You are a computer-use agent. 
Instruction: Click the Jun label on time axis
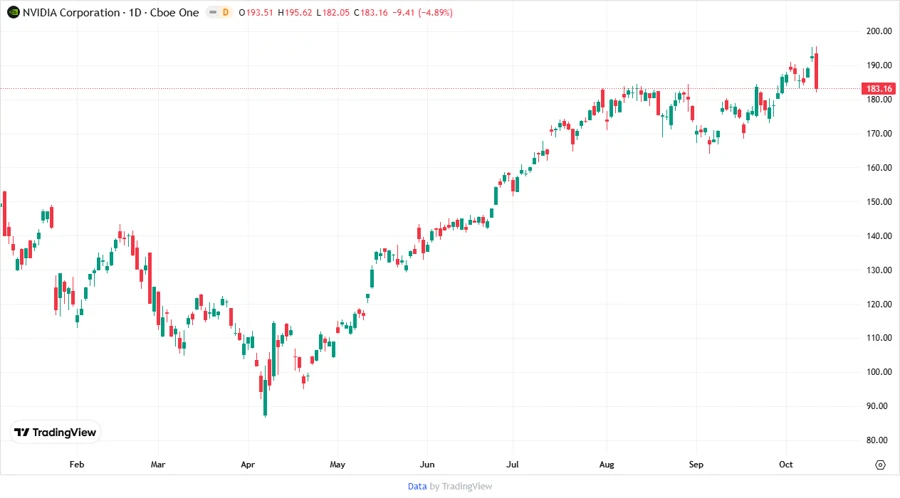pos(427,464)
